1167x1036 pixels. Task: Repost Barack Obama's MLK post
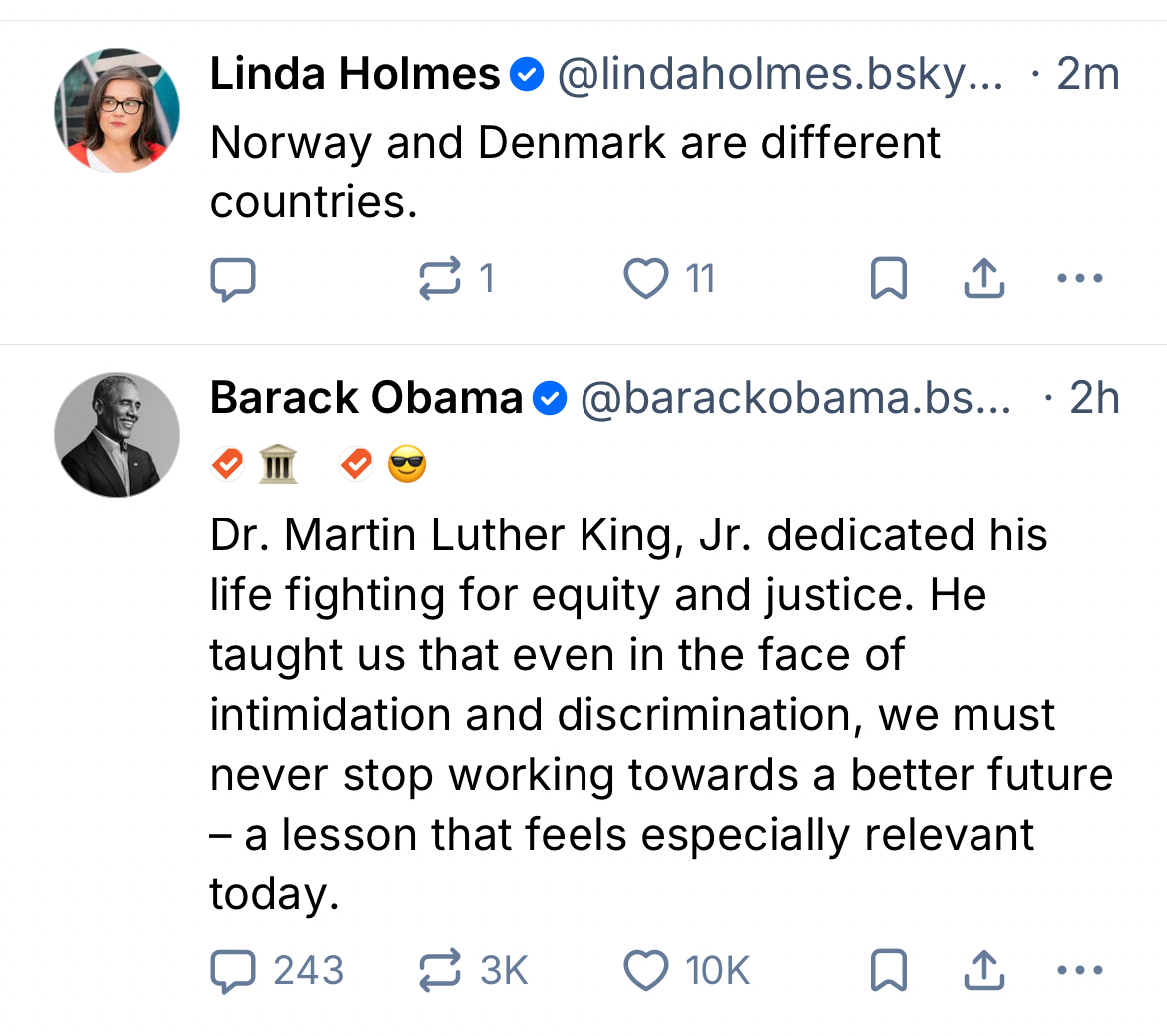pyautogui.click(x=440, y=970)
